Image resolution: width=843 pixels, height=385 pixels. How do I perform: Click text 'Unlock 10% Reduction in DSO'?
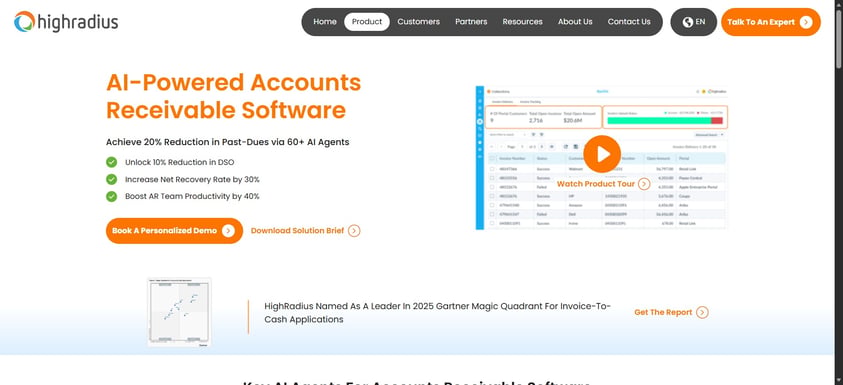click(180, 162)
